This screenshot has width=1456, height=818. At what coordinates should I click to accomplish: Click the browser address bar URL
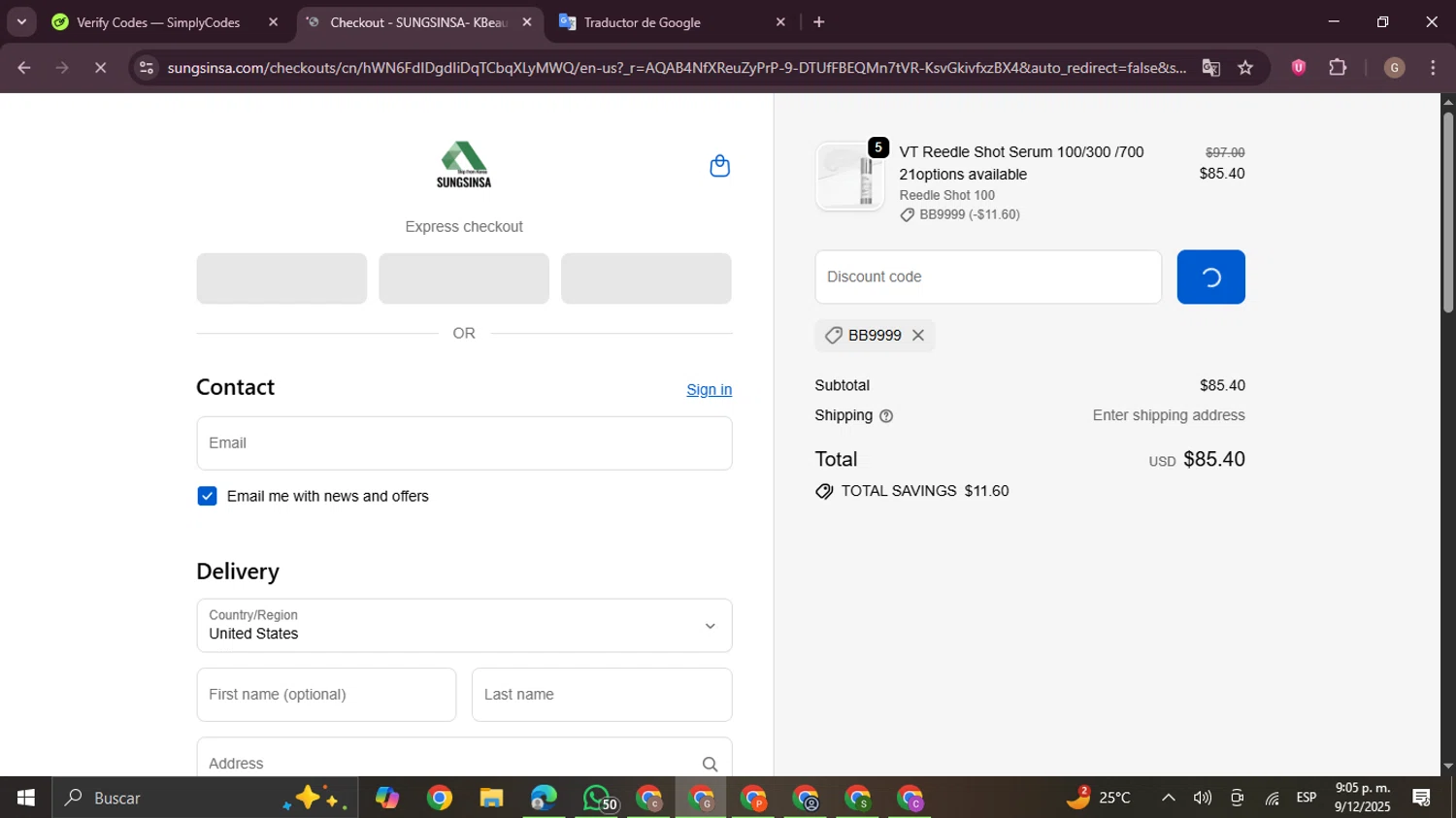[x=677, y=68]
